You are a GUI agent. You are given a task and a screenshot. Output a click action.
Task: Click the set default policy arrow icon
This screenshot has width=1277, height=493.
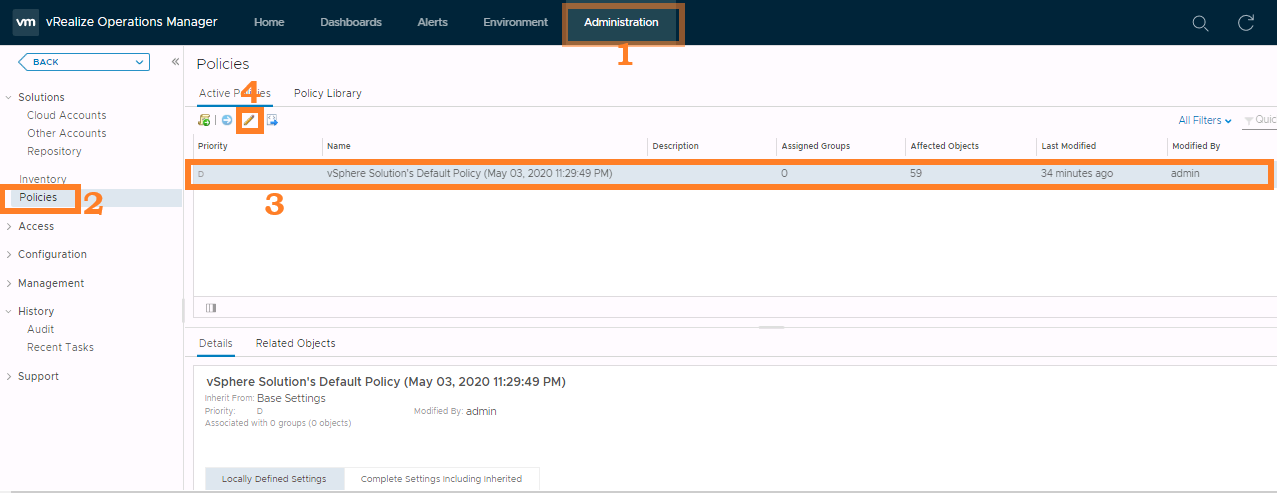(227, 120)
